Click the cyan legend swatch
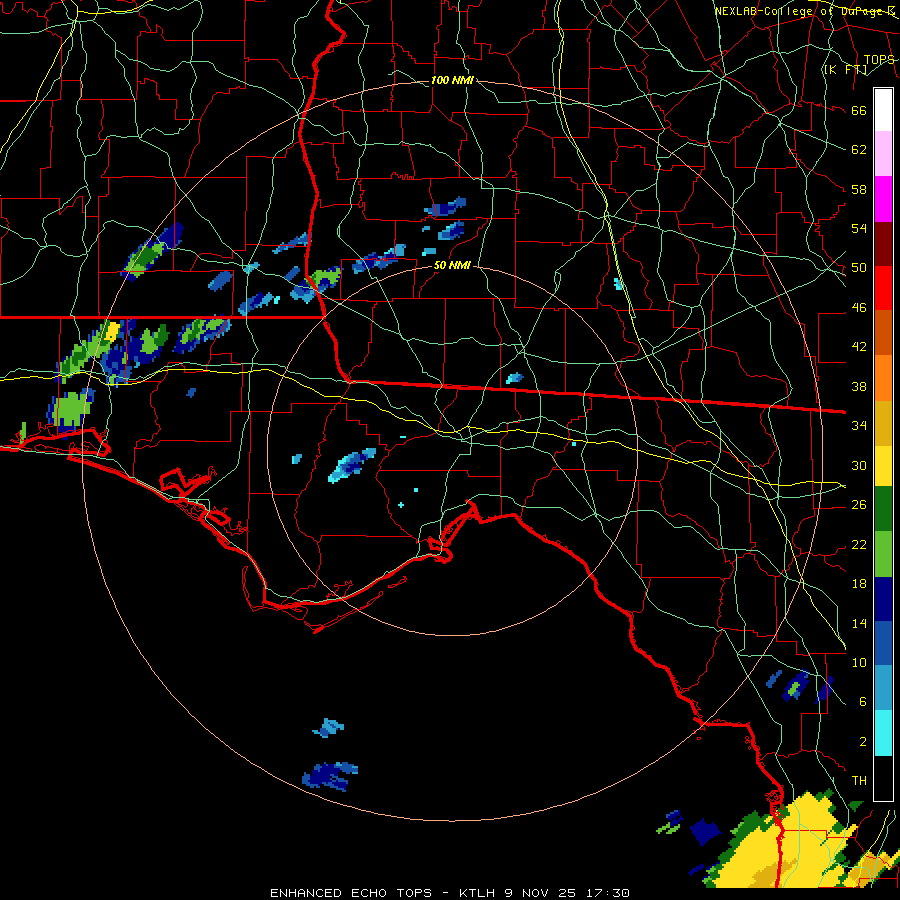Screen dimensions: 900x900 click(x=883, y=733)
